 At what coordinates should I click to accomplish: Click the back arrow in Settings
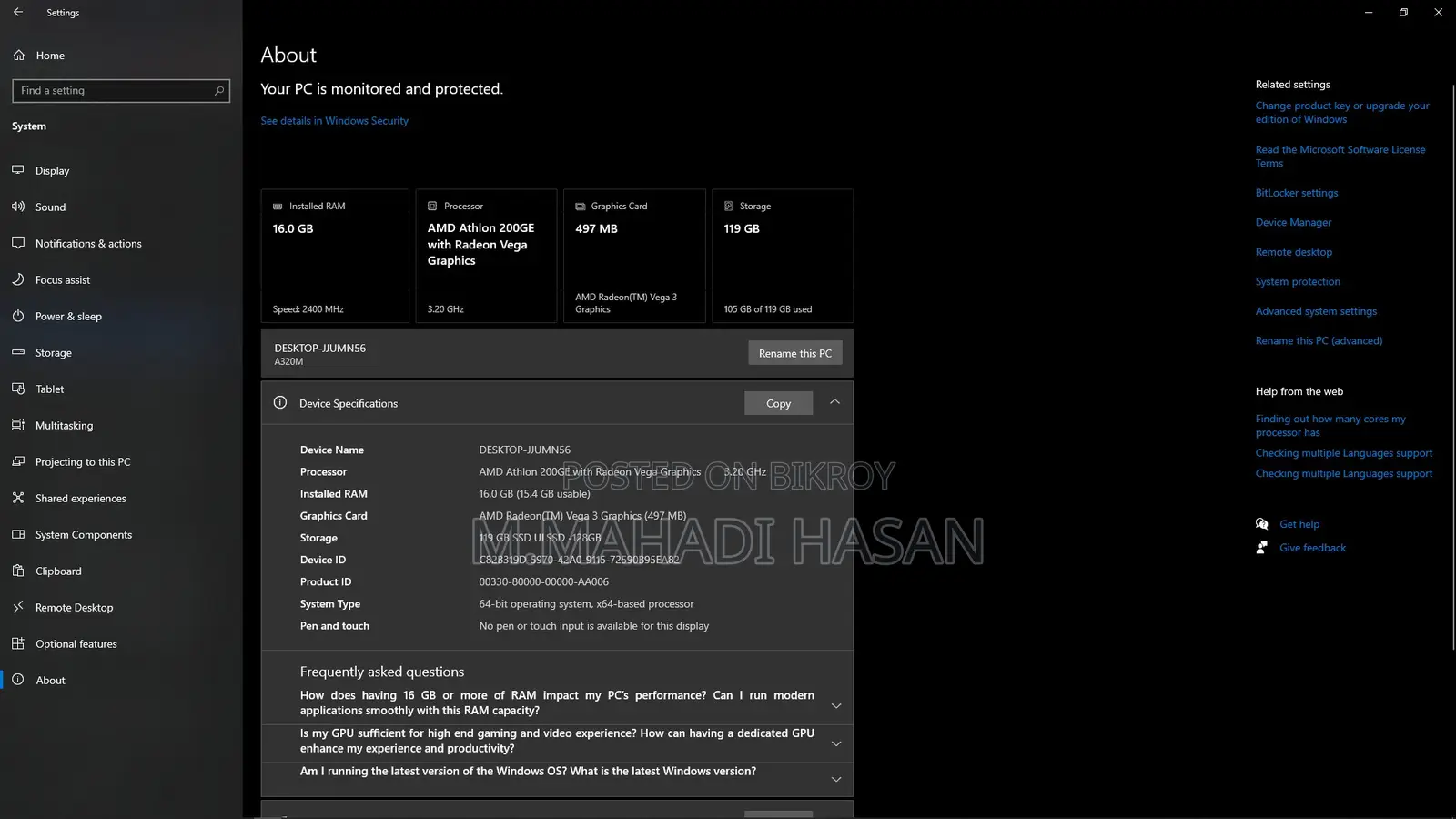coord(18,12)
